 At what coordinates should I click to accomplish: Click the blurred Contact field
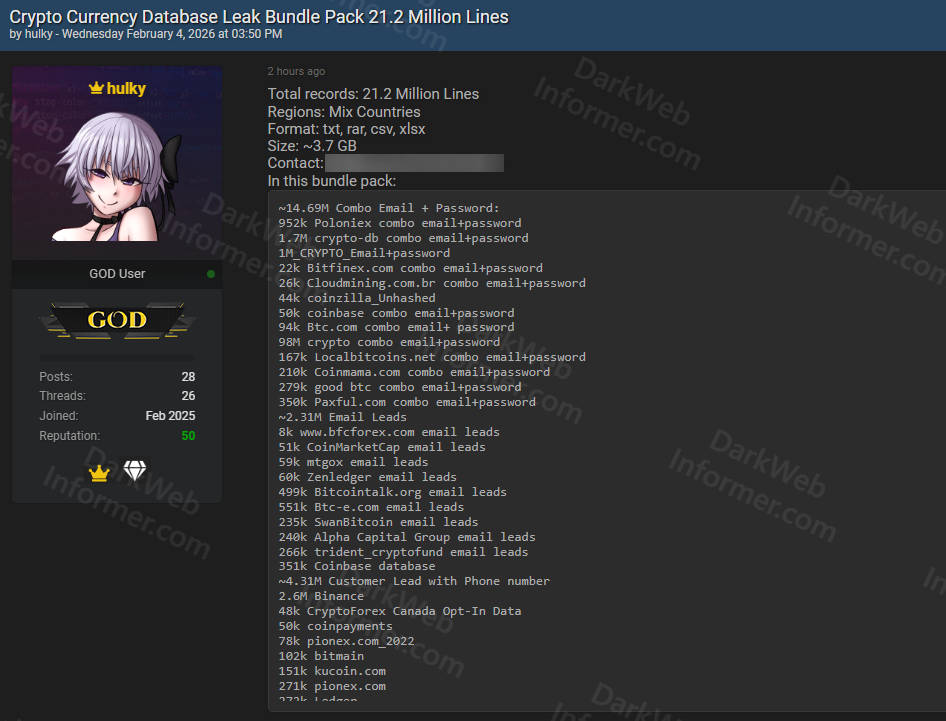(414, 163)
